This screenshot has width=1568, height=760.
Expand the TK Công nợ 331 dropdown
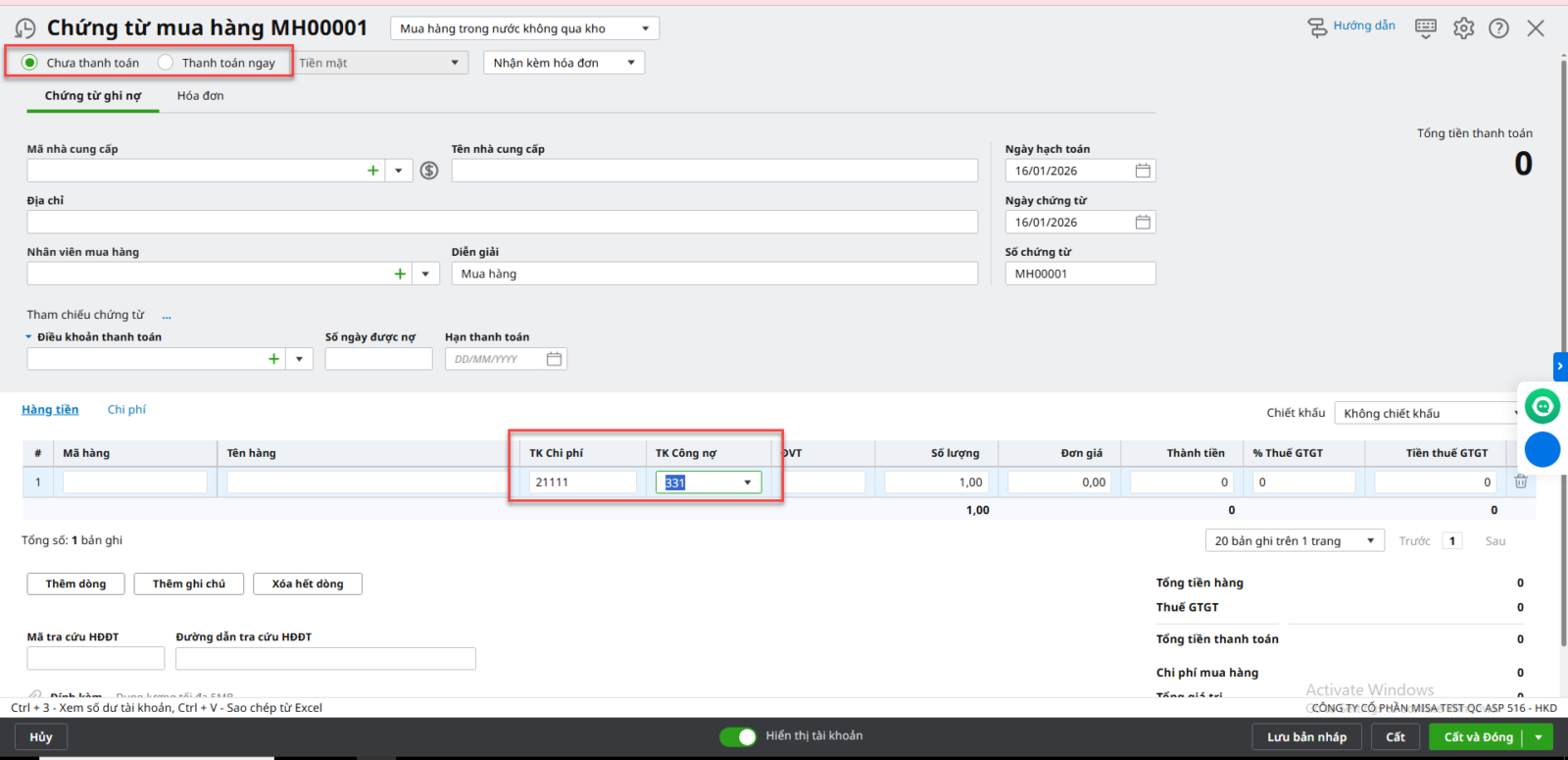click(748, 482)
